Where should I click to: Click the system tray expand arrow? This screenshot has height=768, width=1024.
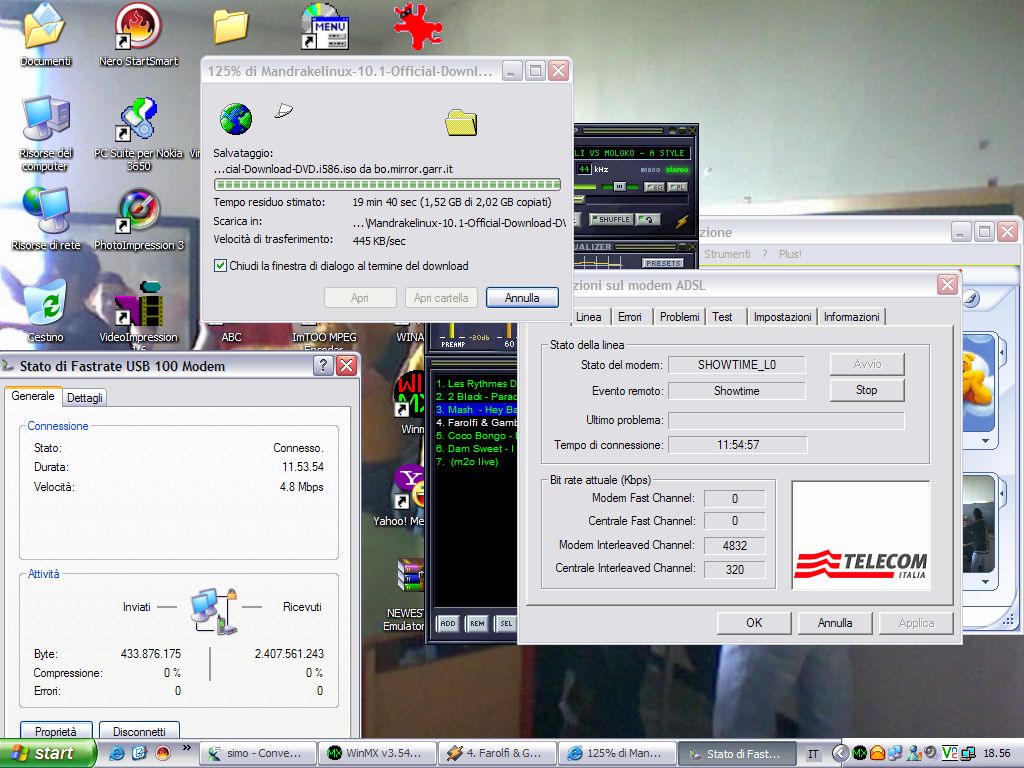pos(840,753)
